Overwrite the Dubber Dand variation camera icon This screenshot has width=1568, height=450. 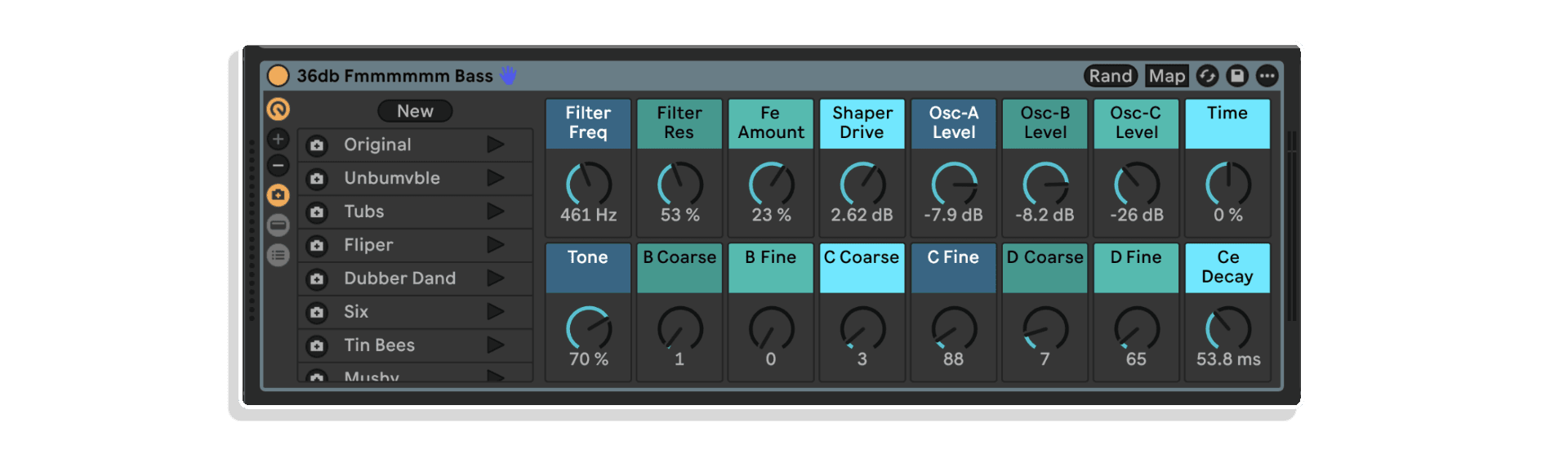tap(317, 279)
